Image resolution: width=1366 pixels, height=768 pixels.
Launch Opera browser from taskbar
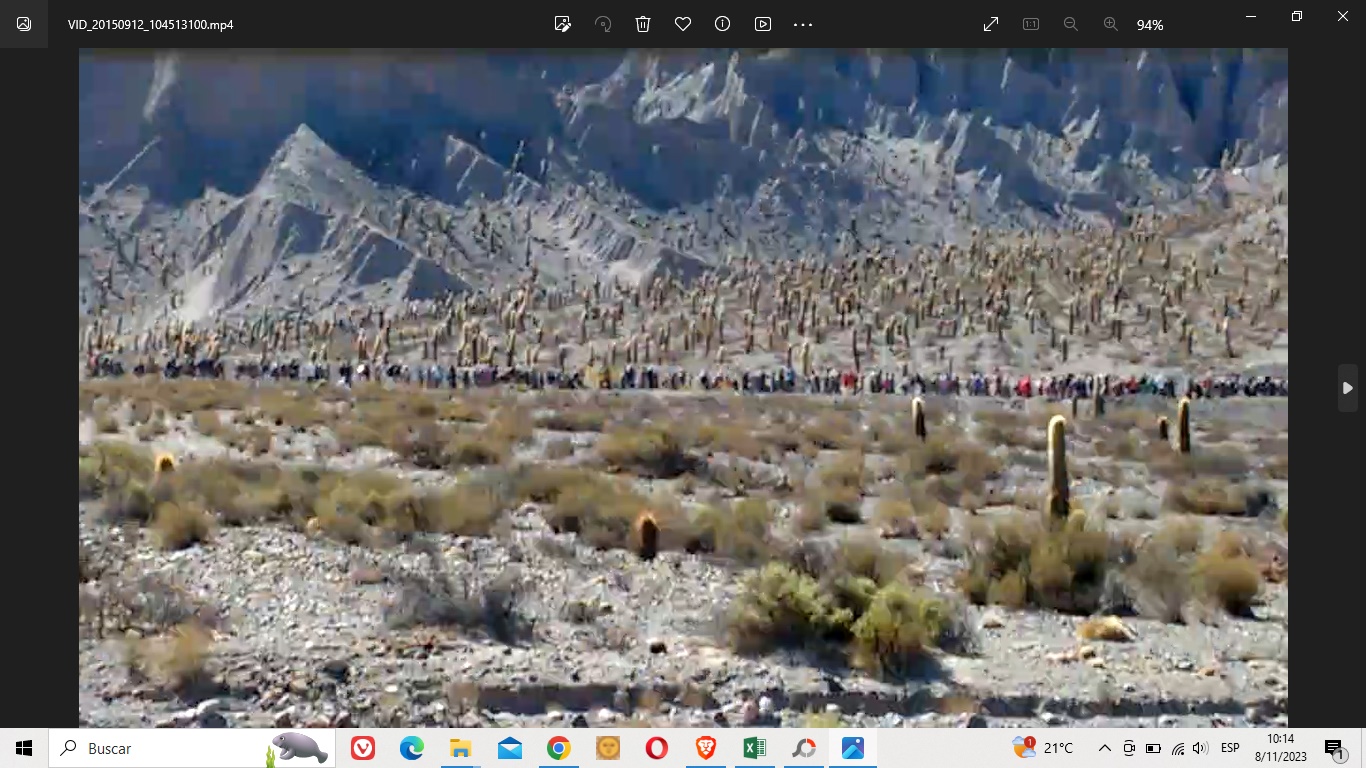click(657, 748)
